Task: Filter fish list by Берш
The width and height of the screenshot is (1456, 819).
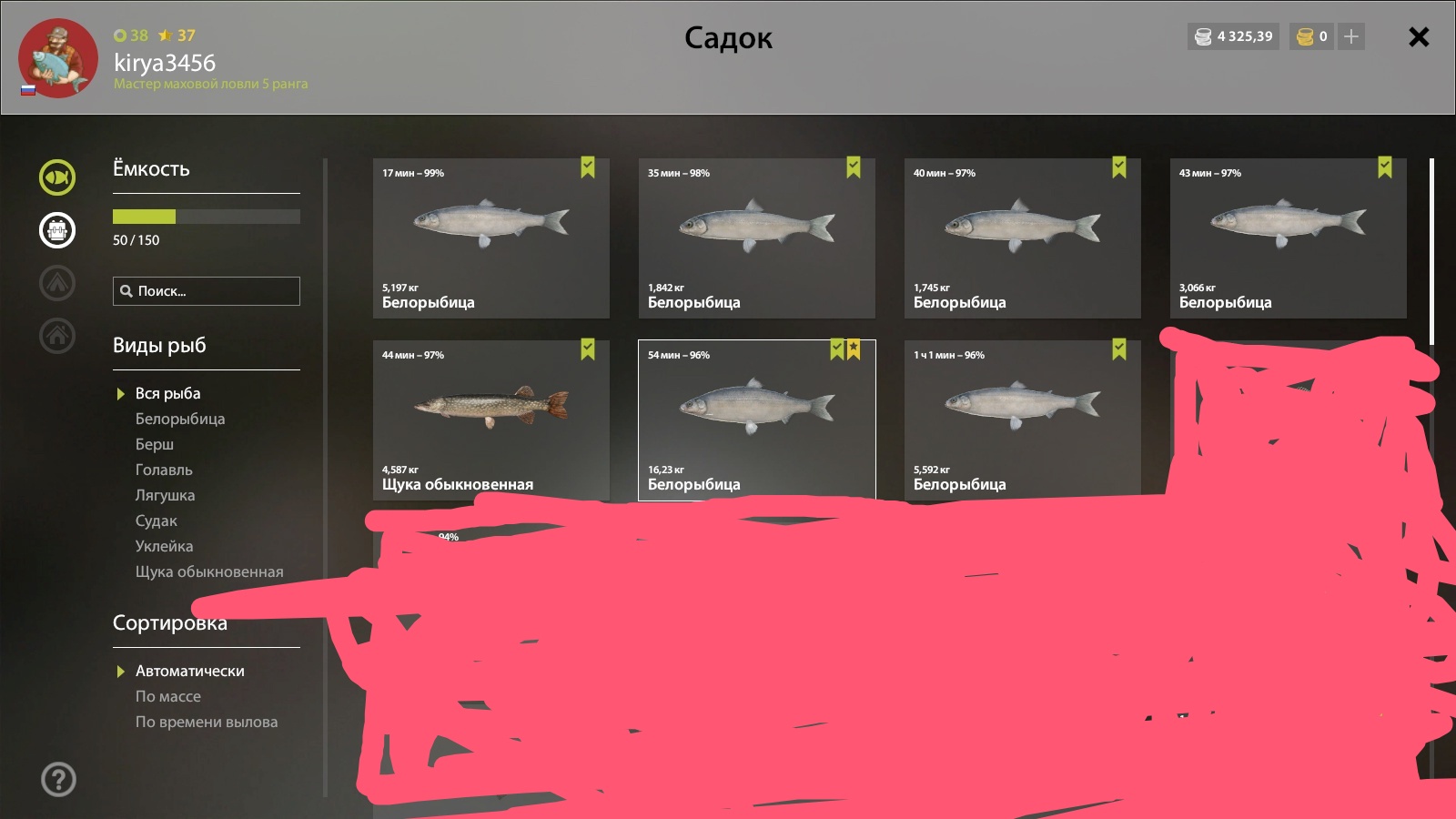Action: coord(155,444)
